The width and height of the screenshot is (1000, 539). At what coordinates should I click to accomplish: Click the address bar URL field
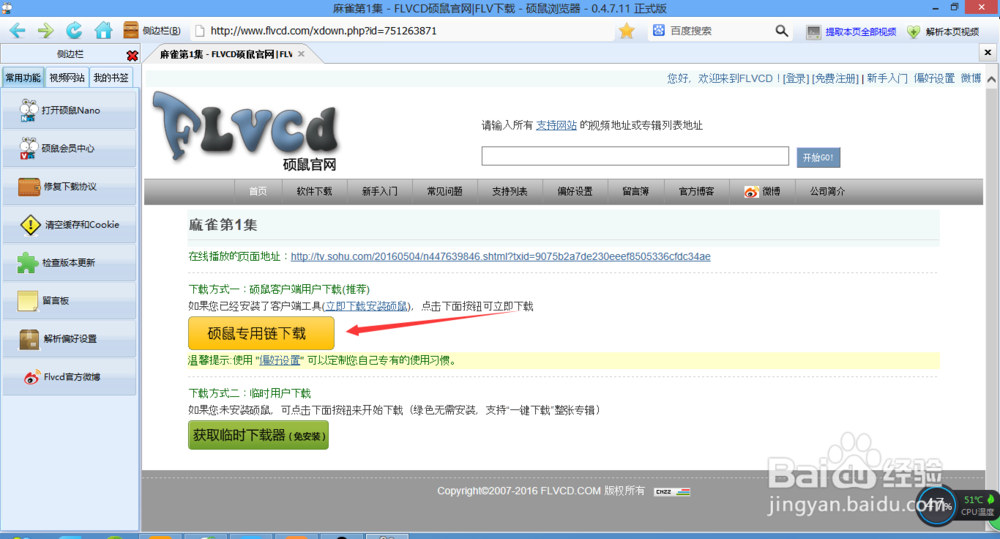point(402,31)
